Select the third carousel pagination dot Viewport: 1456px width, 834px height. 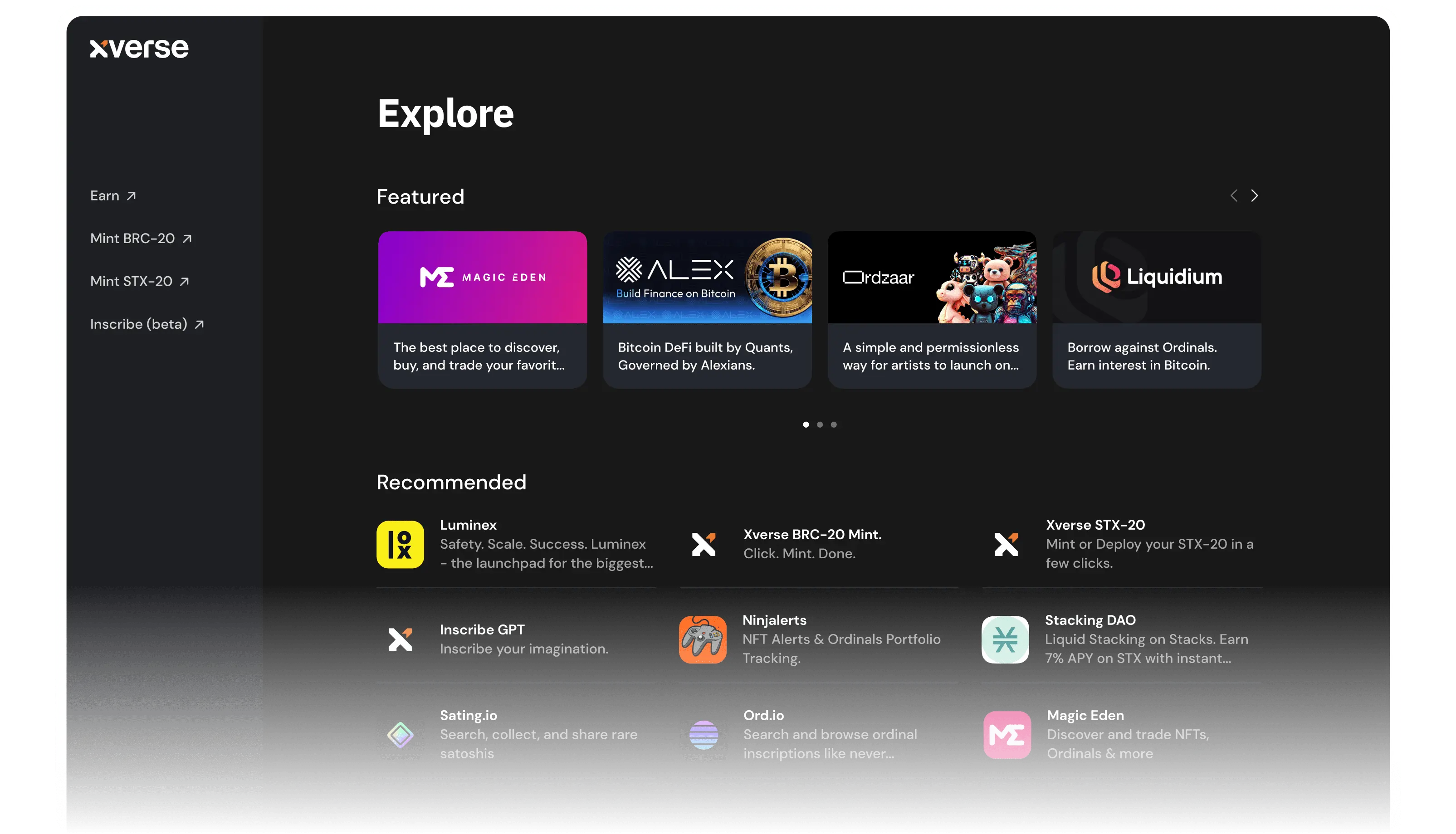pyautogui.click(x=834, y=424)
